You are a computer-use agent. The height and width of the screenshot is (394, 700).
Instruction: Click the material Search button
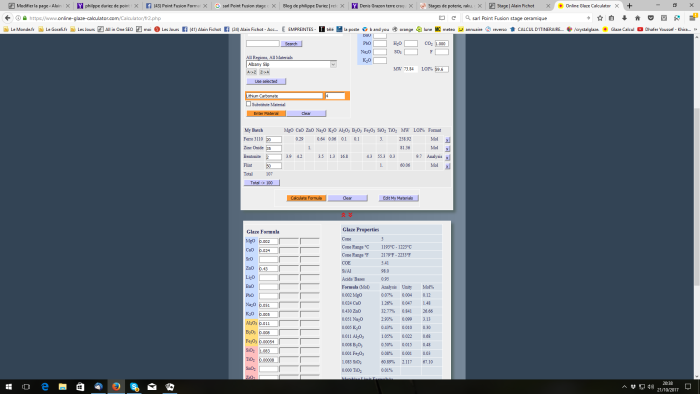[292, 44]
